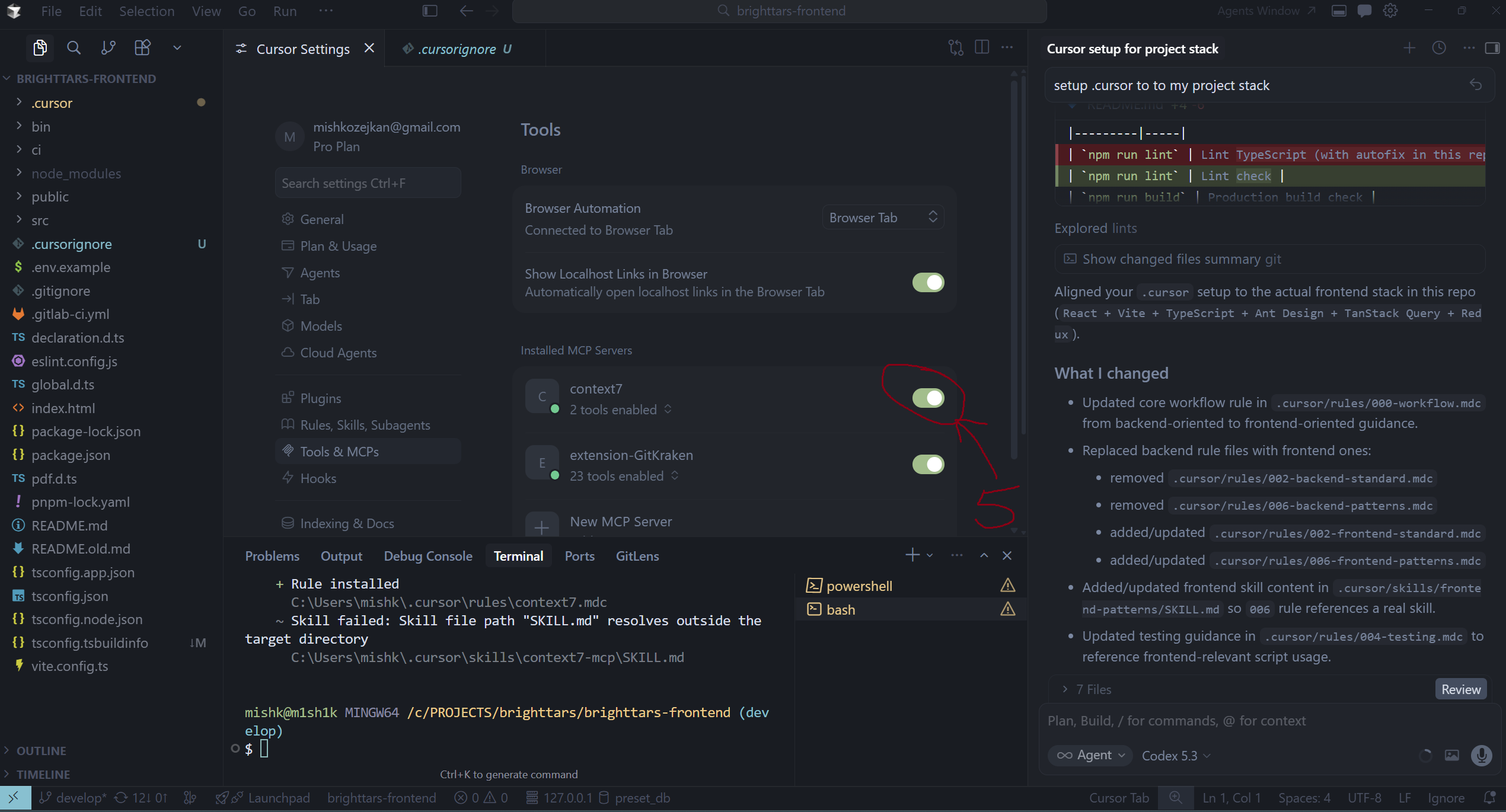This screenshot has height=812, width=1506.
Task: Click the zoom magnifier in status bar
Action: click(1176, 798)
